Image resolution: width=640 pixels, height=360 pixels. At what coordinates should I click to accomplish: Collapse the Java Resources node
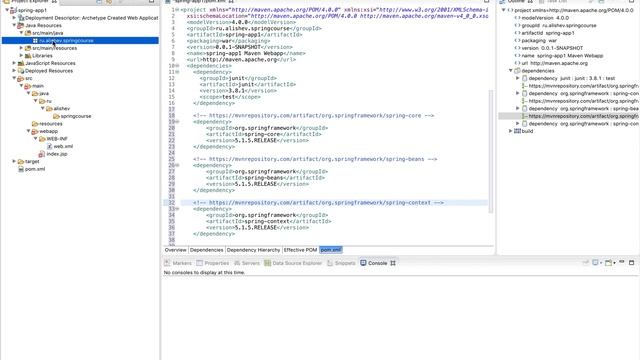(14, 25)
